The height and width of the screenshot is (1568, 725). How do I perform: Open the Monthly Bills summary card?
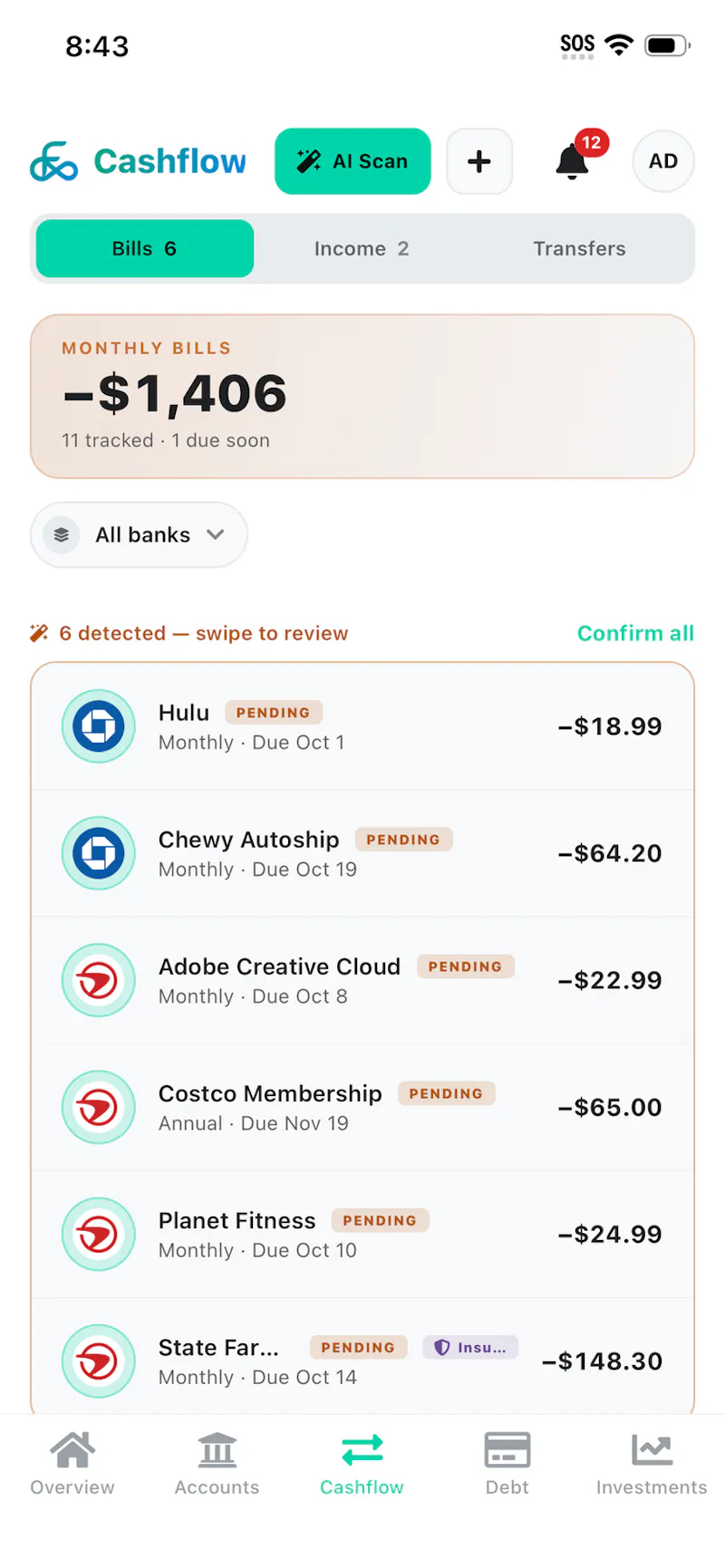pyautogui.click(x=362, y=396)
